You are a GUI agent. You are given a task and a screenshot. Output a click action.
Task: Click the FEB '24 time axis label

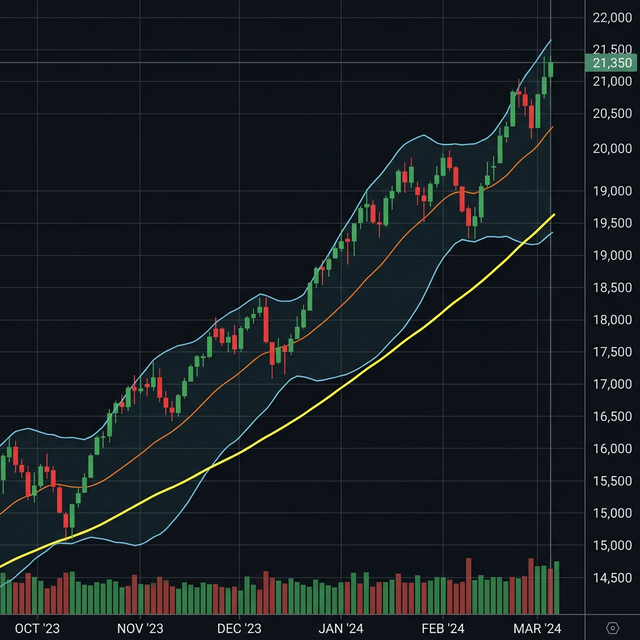[443, 628]
